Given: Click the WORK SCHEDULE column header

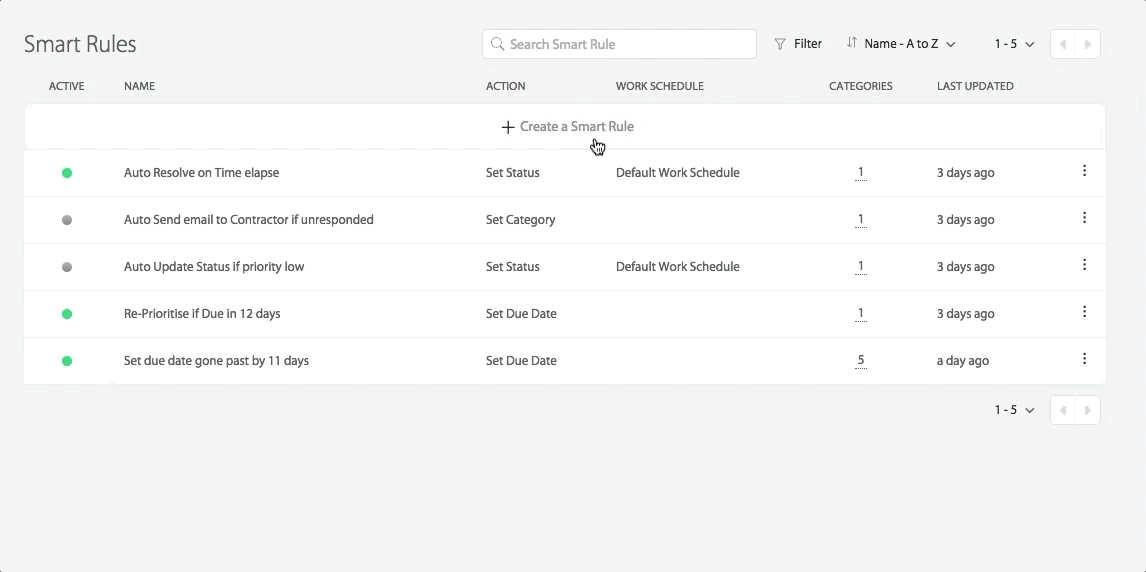Looking at the screenshot, I should 660,86.
